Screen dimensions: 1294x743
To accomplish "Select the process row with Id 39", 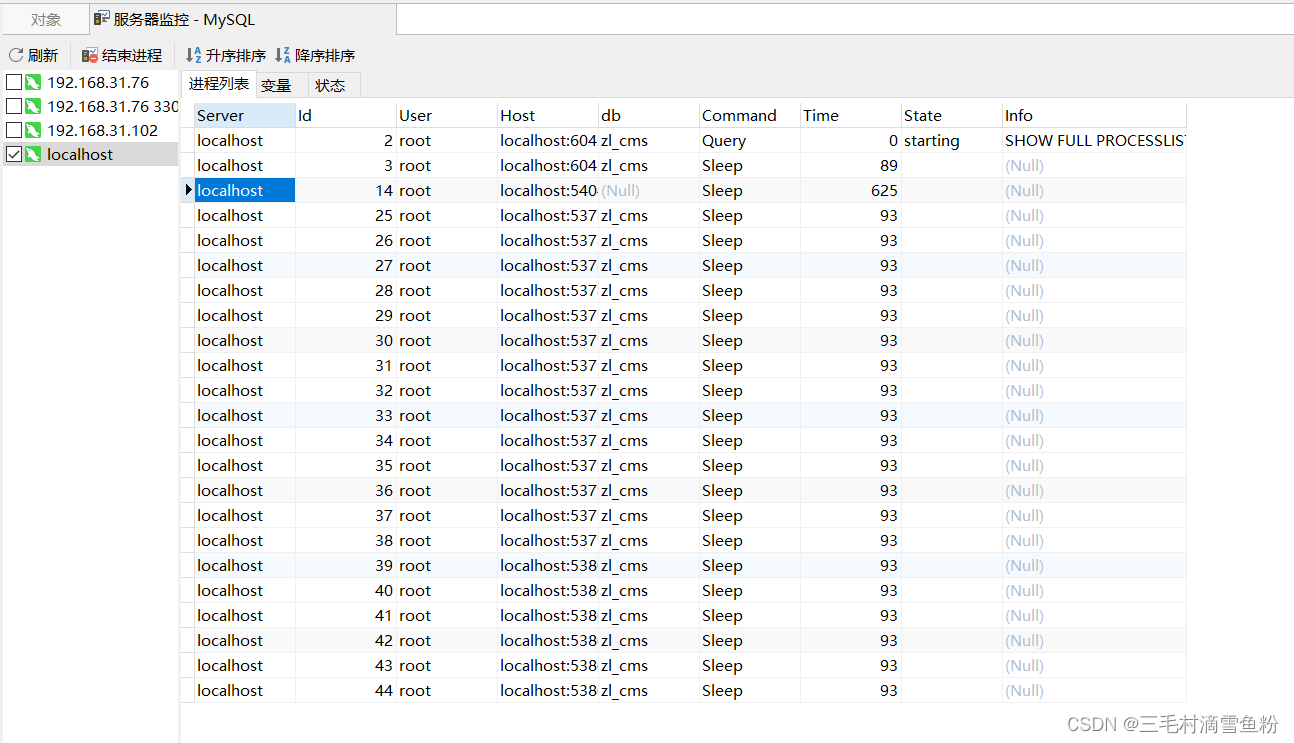I will tap(690, 566).
